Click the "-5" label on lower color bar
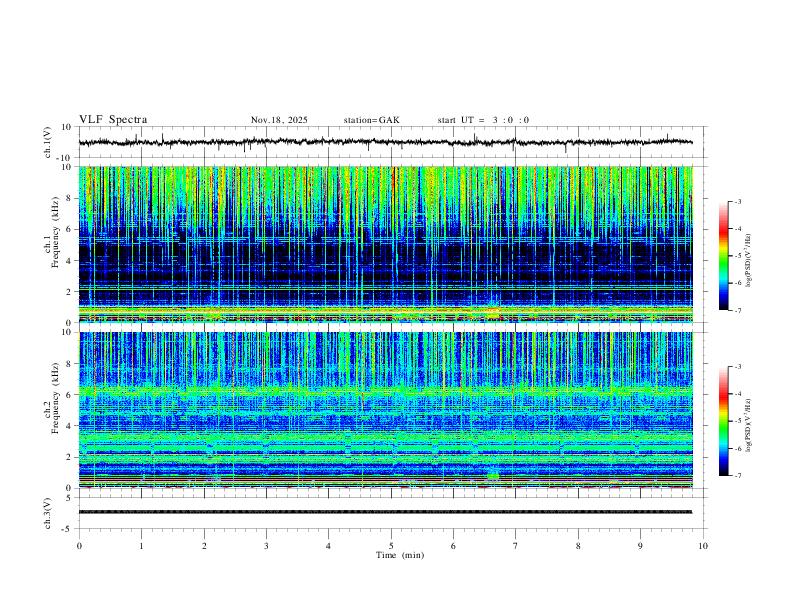The height and width of the screenshot is (612, 792). (x=737, y=421)
